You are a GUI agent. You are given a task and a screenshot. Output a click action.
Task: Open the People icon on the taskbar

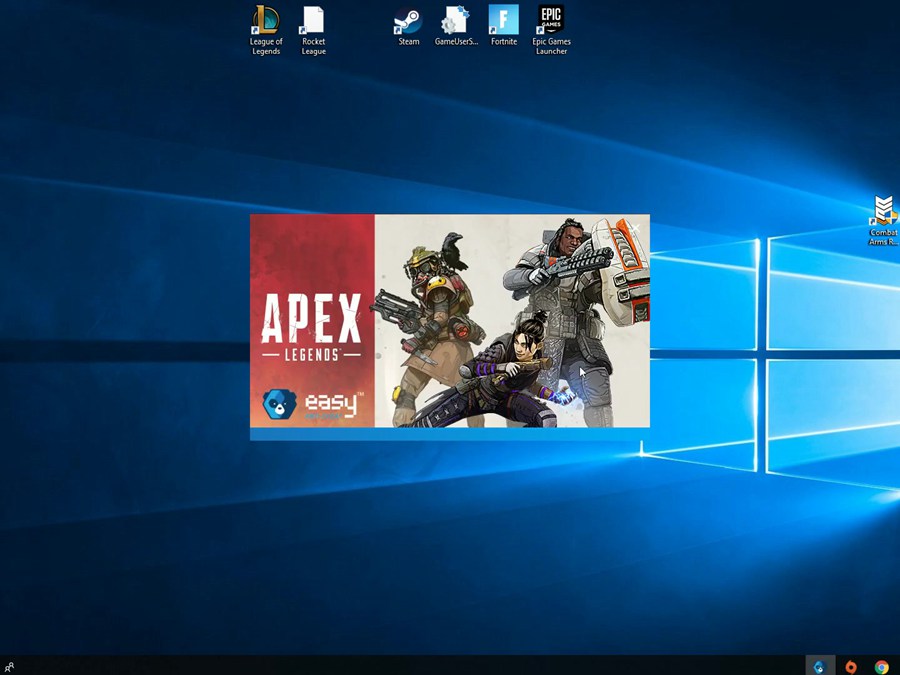(x=9, y=666)
